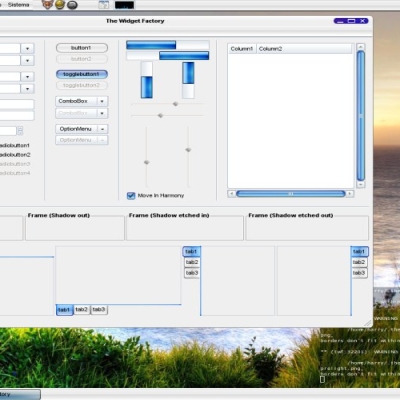Click the right vertical slider handle
Viewport: 400px width, 400px height.
pos(188,150)
